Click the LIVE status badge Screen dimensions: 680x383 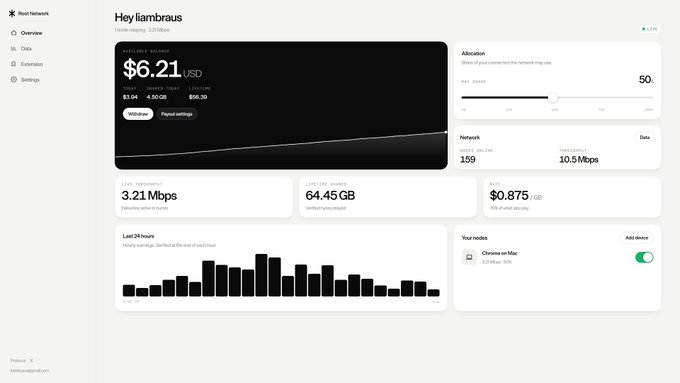[x=650, y=29]
